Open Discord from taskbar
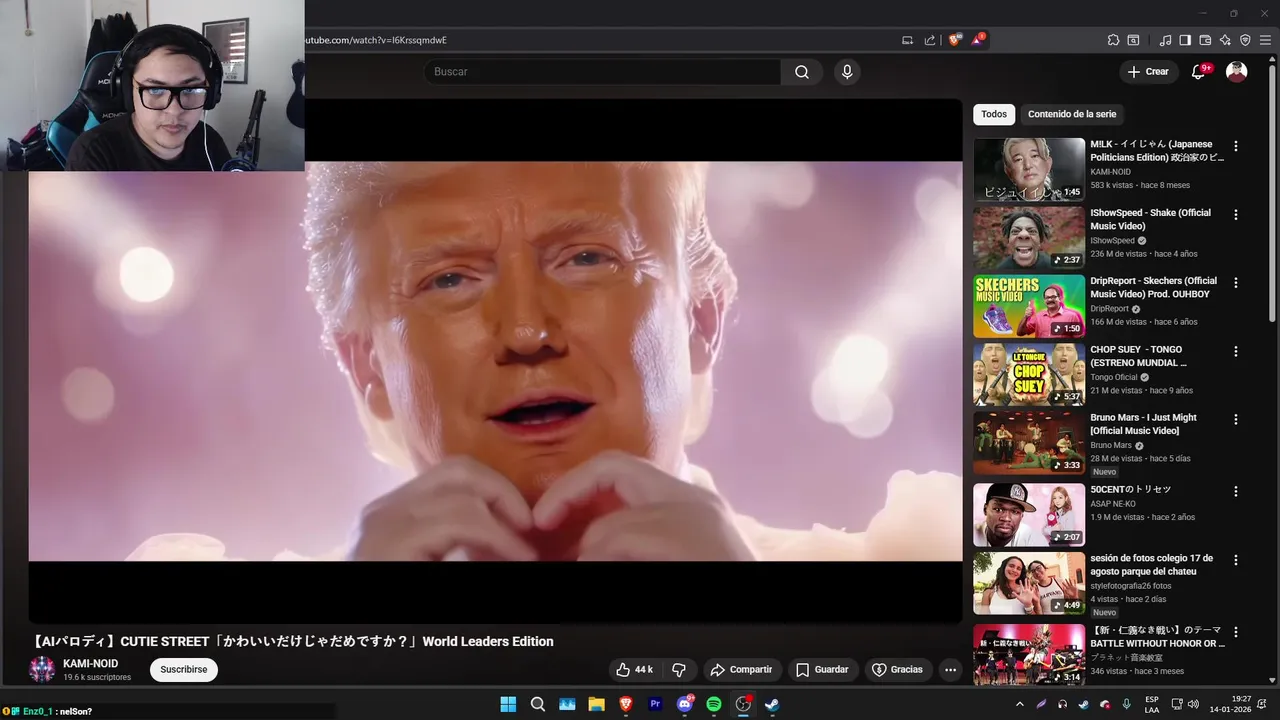 pyautogui.click(x=685, y=704)
